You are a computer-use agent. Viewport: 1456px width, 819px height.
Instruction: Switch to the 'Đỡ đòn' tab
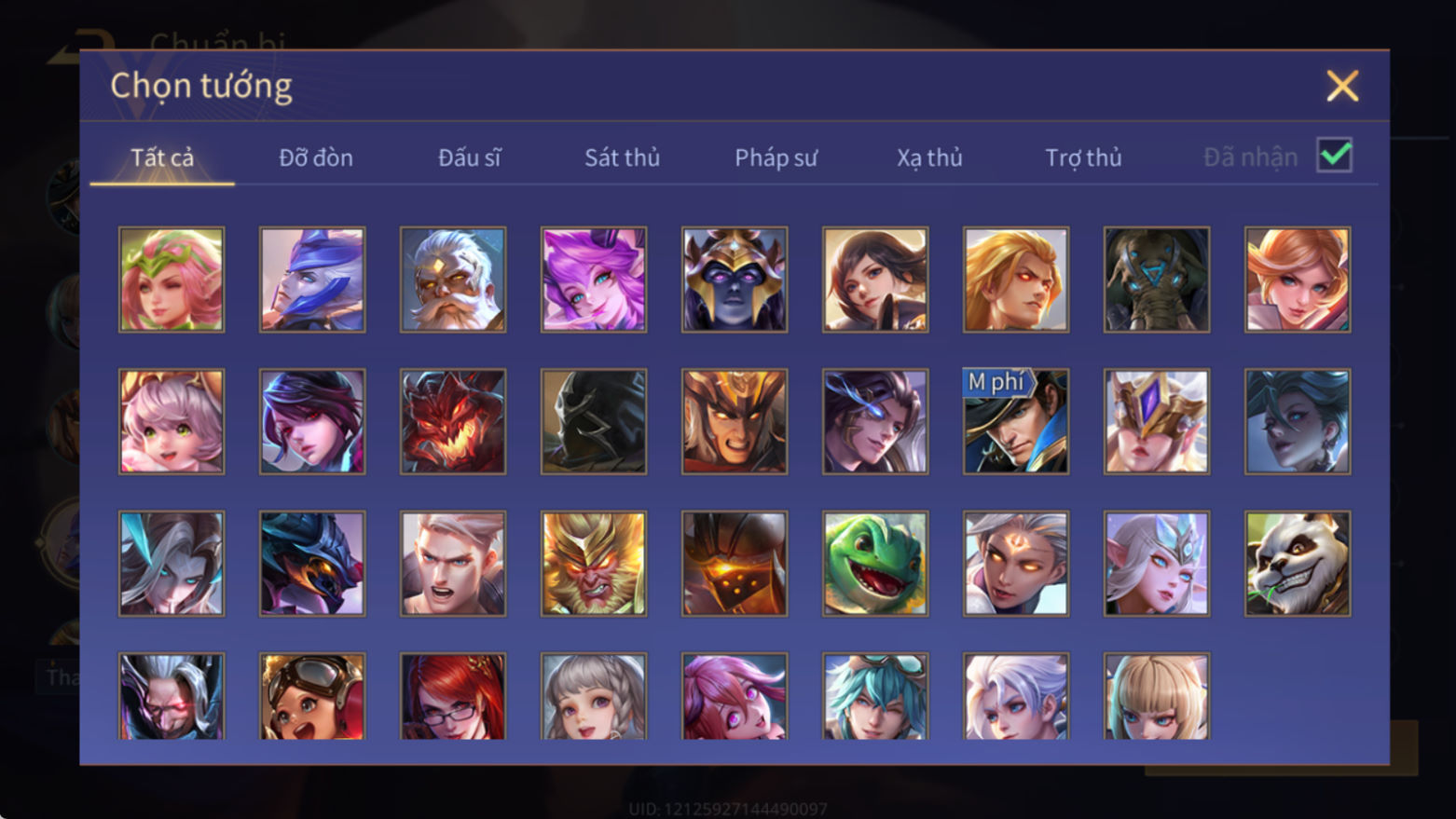coord(316,157)
